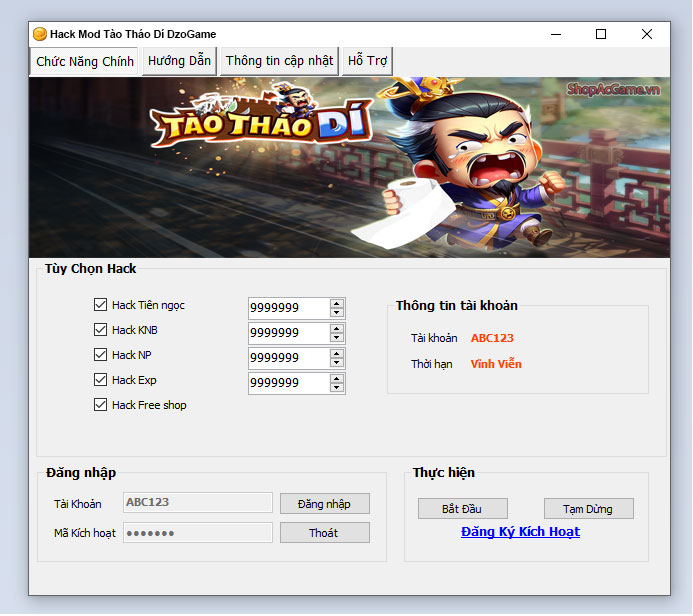Maximize the Hack Mod window

point(601,34)
